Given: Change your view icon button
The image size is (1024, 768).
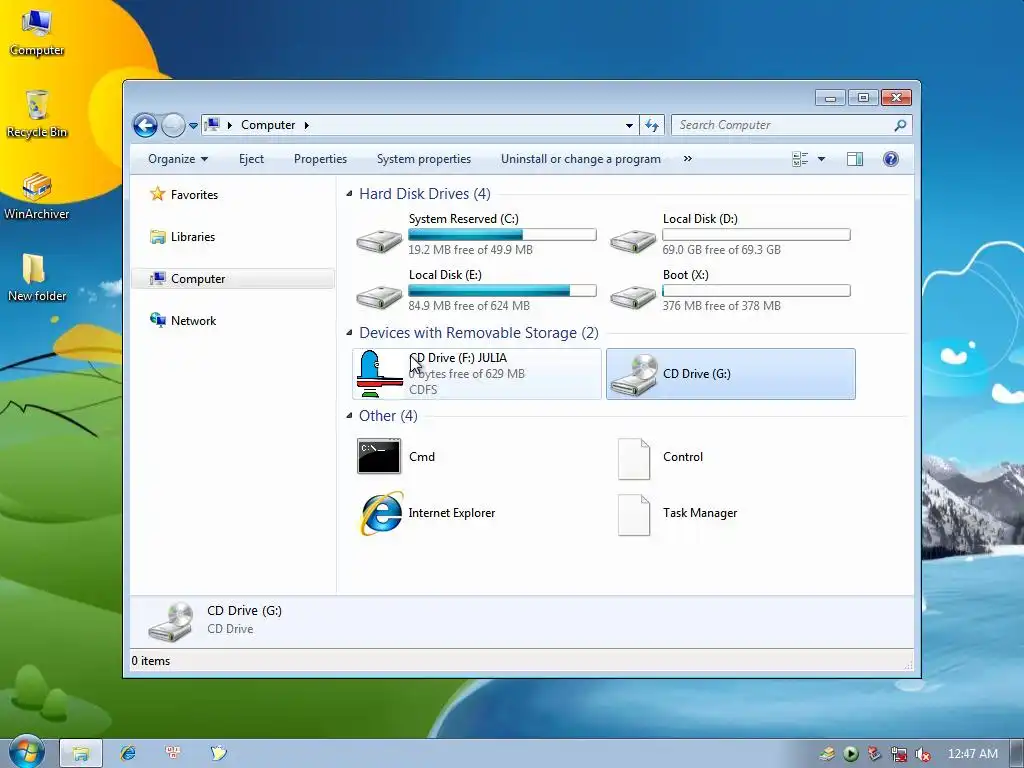Looking at the screenshot, I should 800,159.
